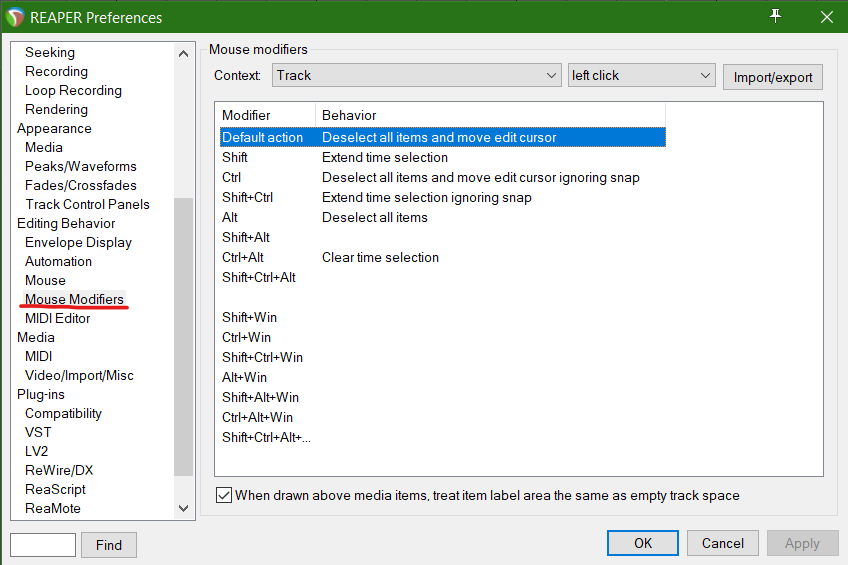Select the Shift modifier row
This screenshot has height=565, width=848.
(x=442, y=157)
